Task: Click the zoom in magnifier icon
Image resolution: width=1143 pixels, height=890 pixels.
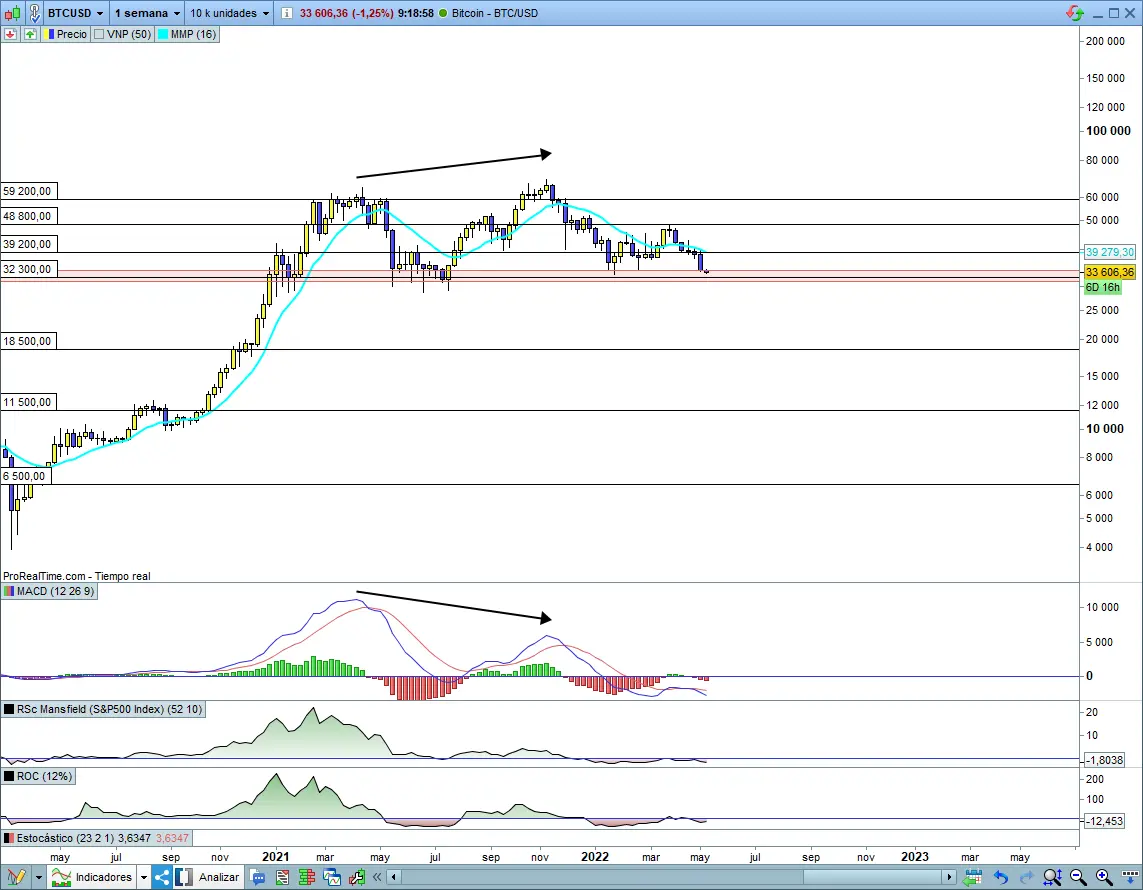Action: 1102,877
